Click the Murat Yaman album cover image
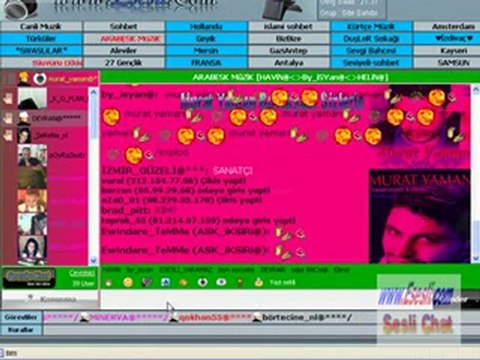 coord(420,216)
